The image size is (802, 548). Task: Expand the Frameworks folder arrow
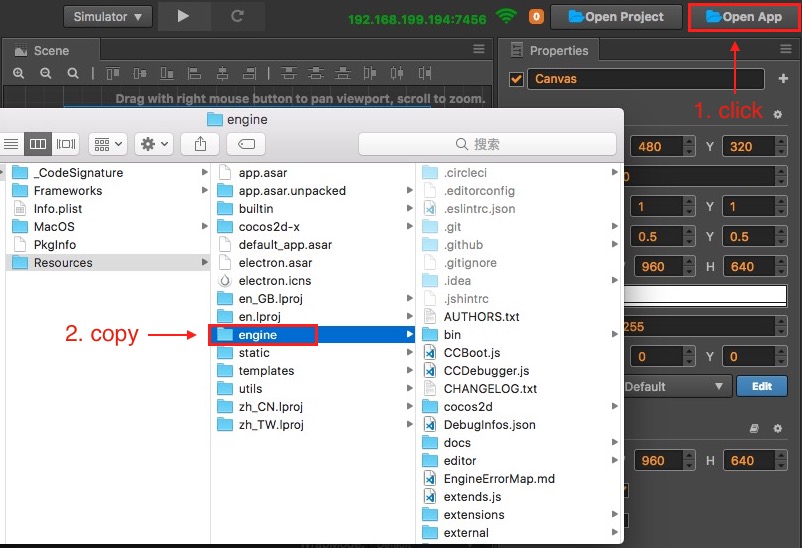205,190
